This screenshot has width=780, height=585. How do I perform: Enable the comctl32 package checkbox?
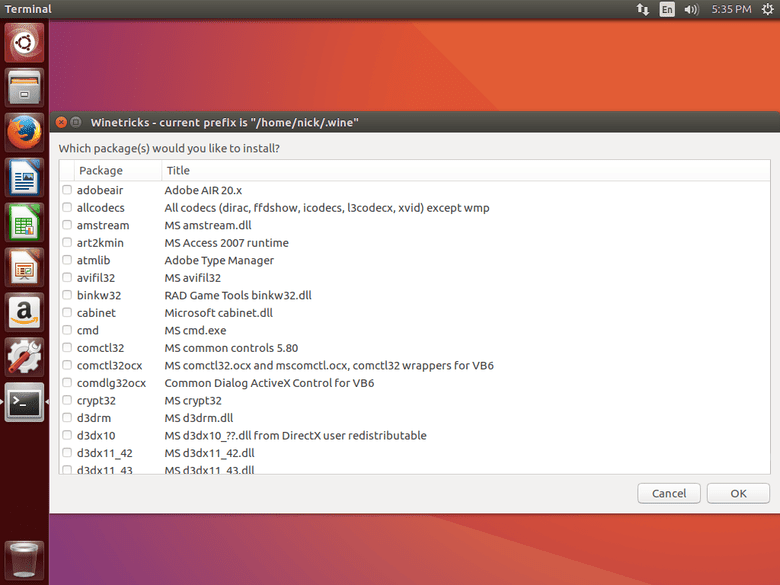(67, 348)
